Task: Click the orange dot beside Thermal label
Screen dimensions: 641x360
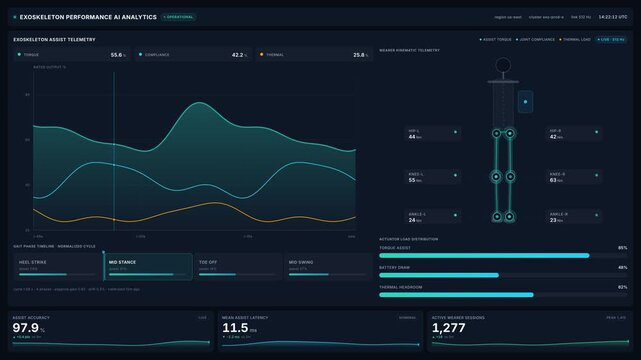Action: 262,54
